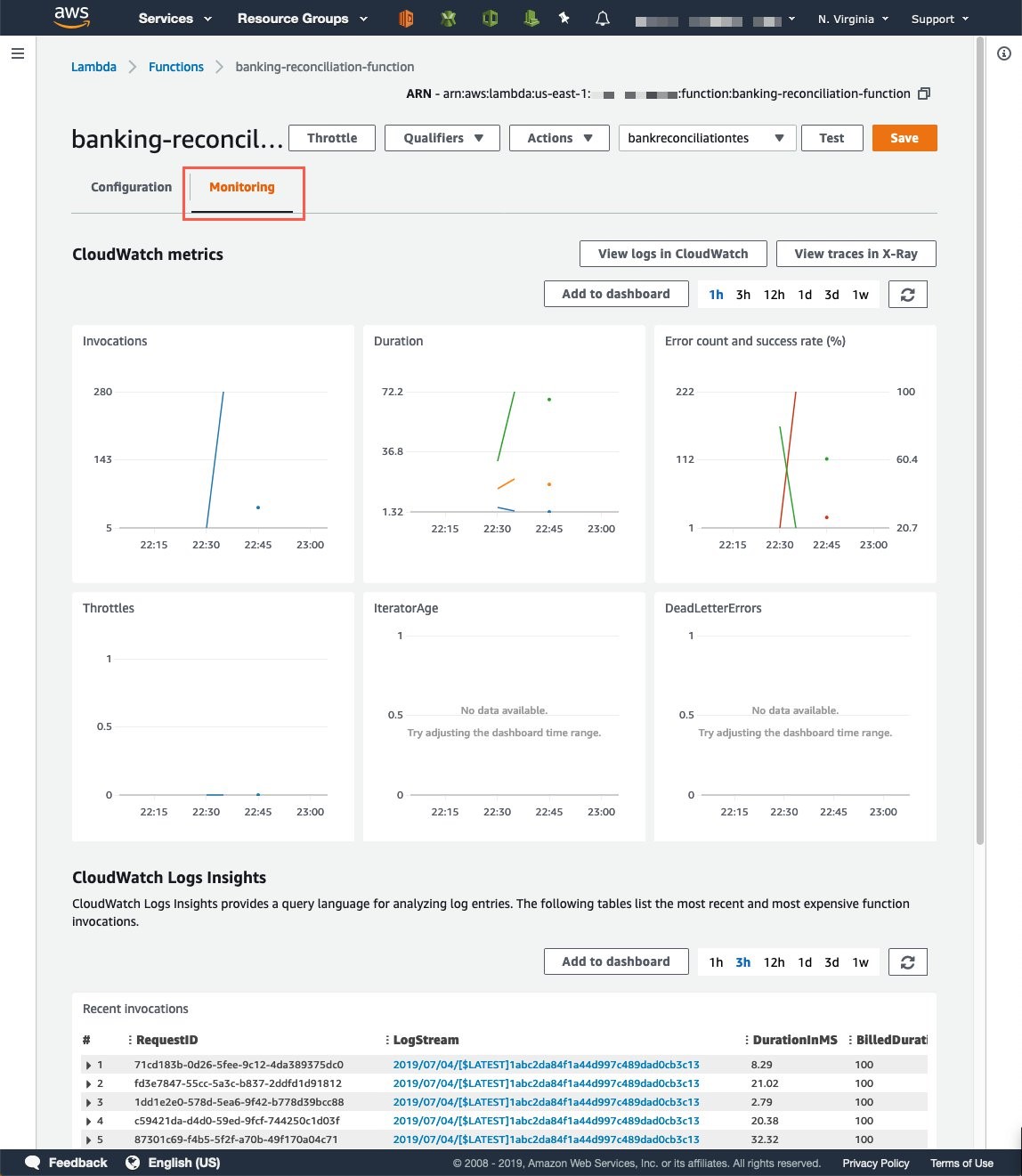Open the info panel via the information icon
Image resolution: width=1022 pixels, height=1176 pixels.
1005,53
